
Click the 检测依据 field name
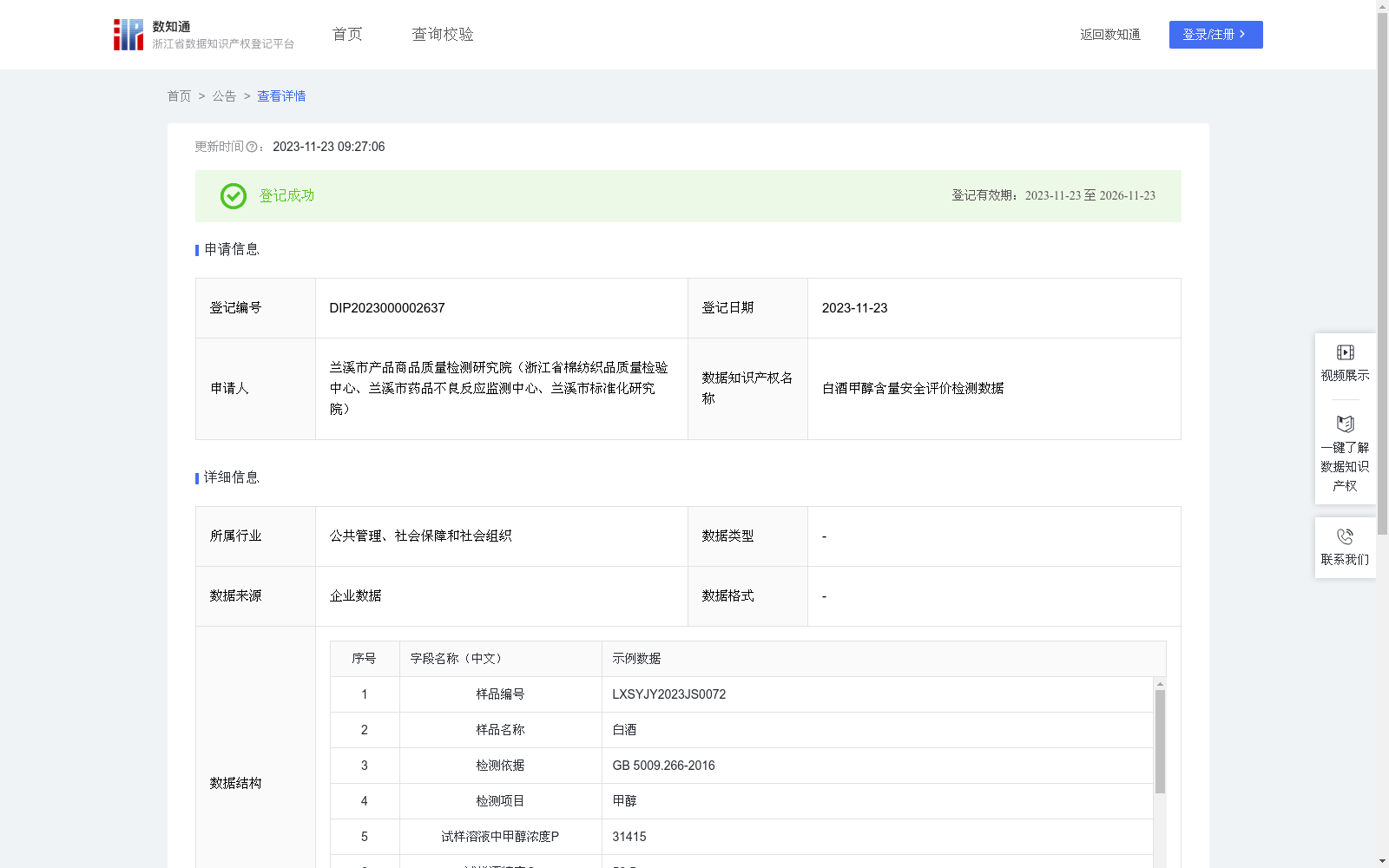pyautogui.click(x=500, y=766)
